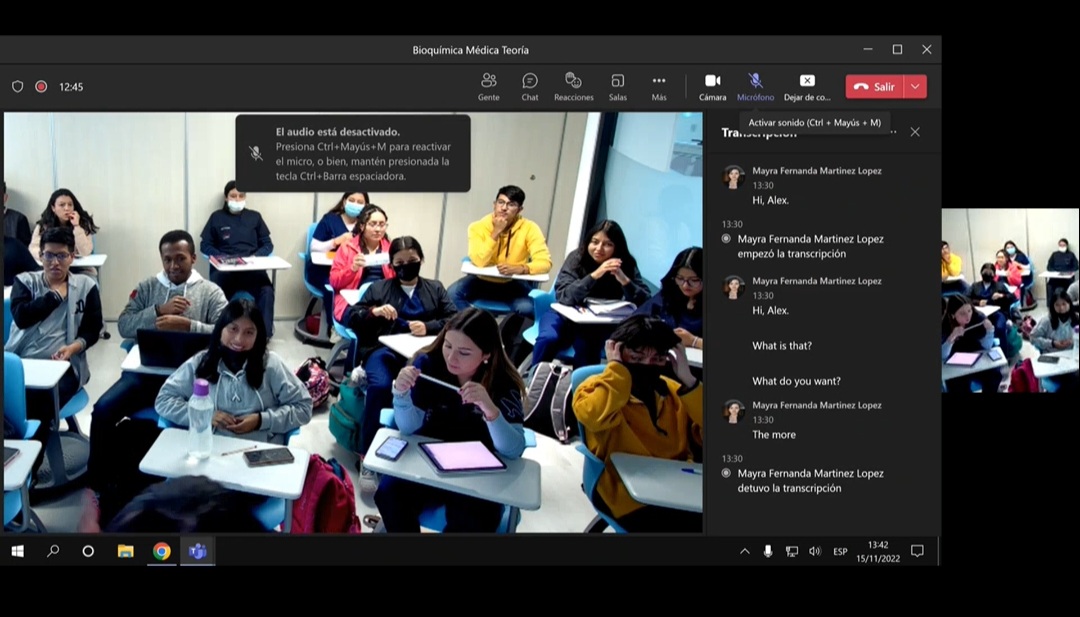
Task: Show hidden system tray icons
Action: click(x=744, y=551)
